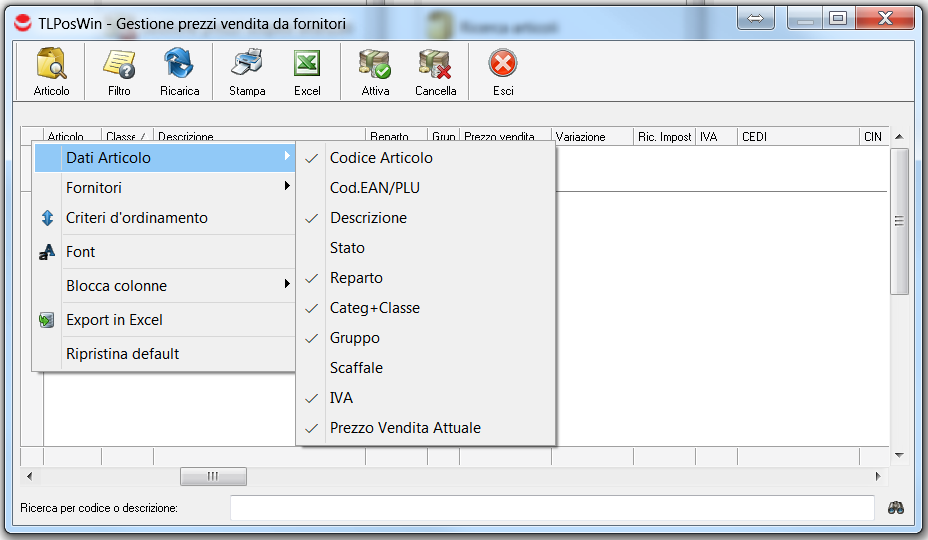The width and height of the screenshot is (928, 540).
Task: Click the binoculars search icon
Action: point(896,508)
